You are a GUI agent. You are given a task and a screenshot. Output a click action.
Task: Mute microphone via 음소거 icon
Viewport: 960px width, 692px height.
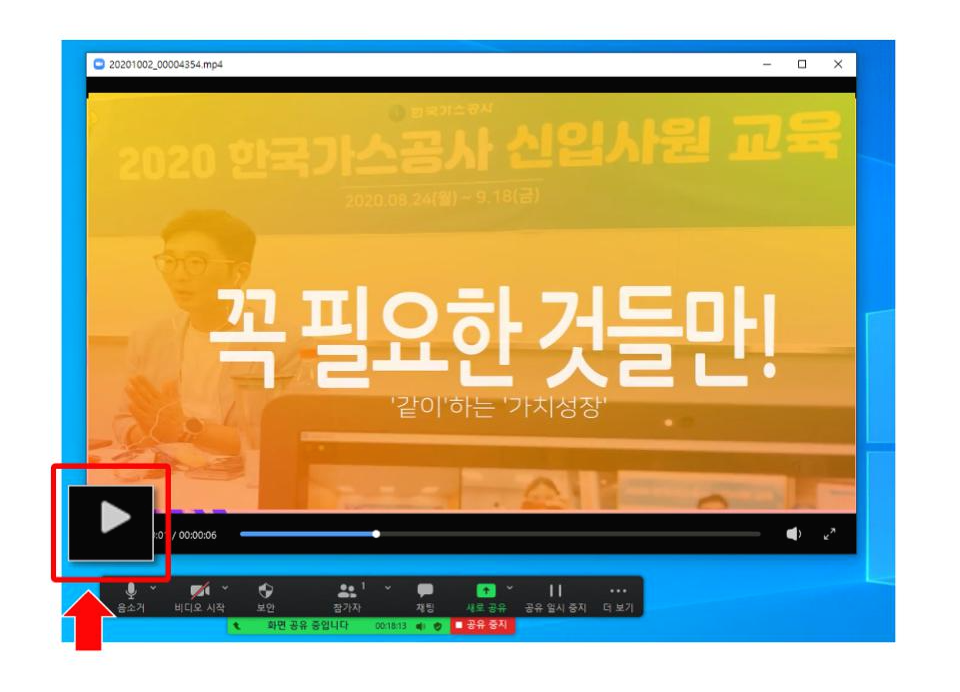point(130,597)
